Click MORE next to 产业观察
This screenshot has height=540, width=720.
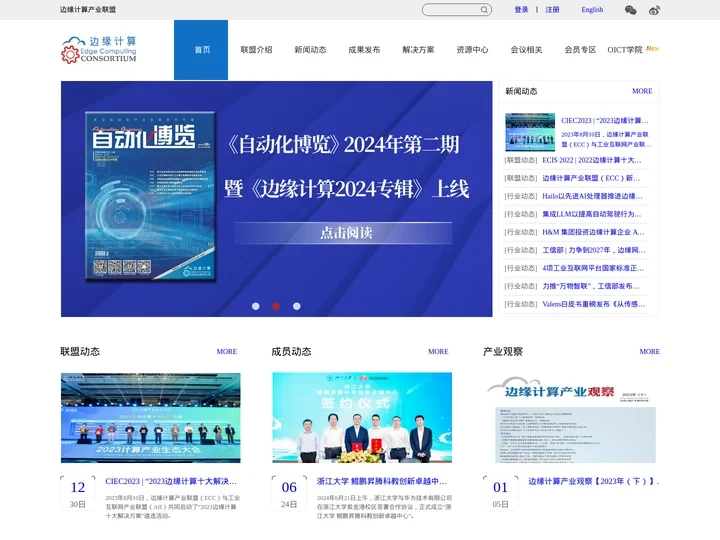point(650,352)
